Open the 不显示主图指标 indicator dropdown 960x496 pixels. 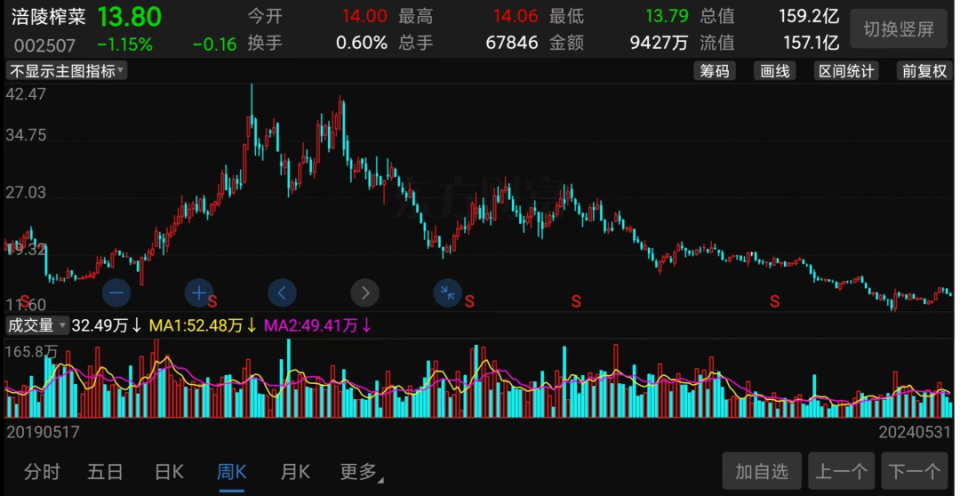(x=66, y=71)
